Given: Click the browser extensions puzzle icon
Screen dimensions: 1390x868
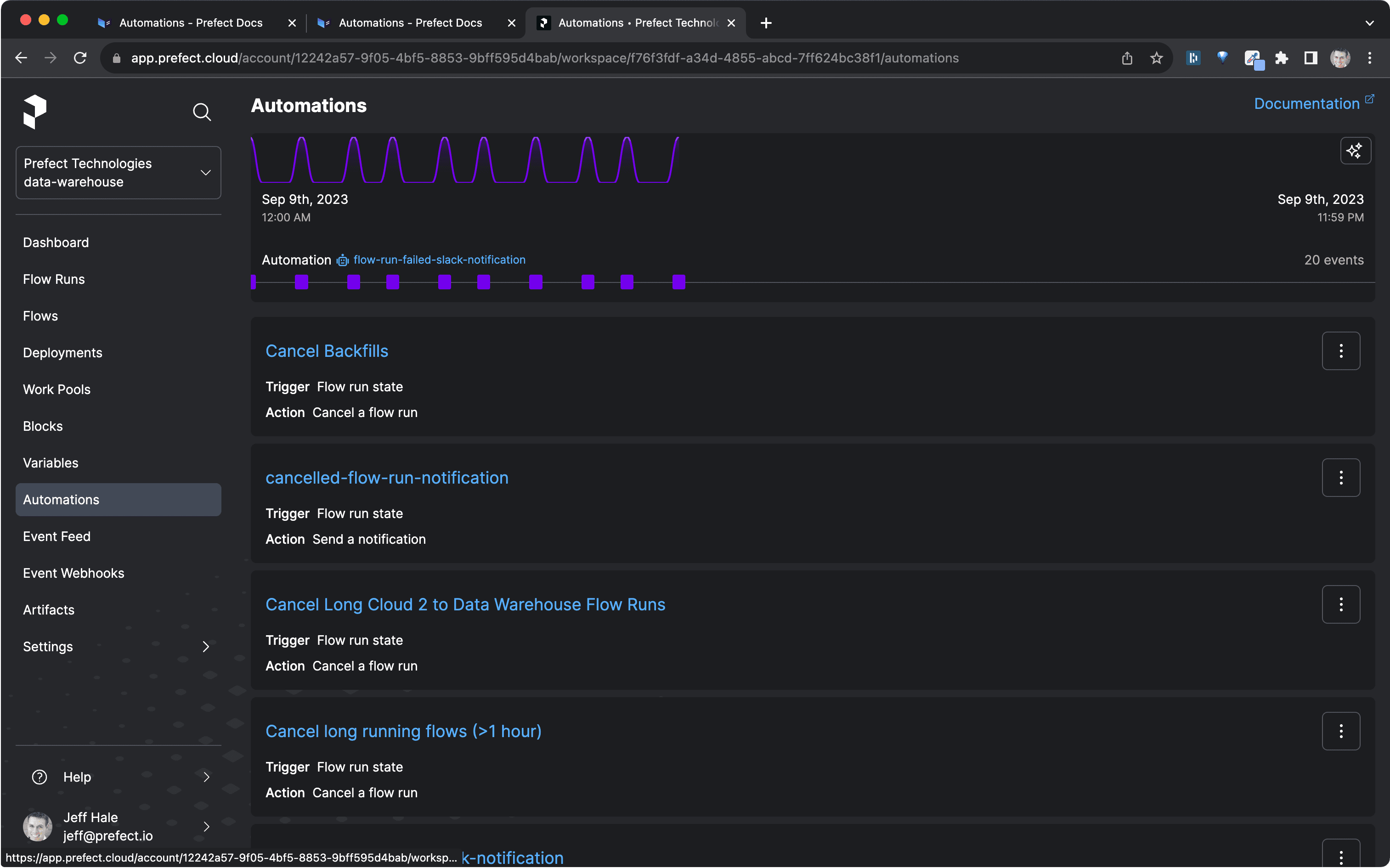Looking at the screenshot, I should pyautogui.click(x=1282, y=58).
